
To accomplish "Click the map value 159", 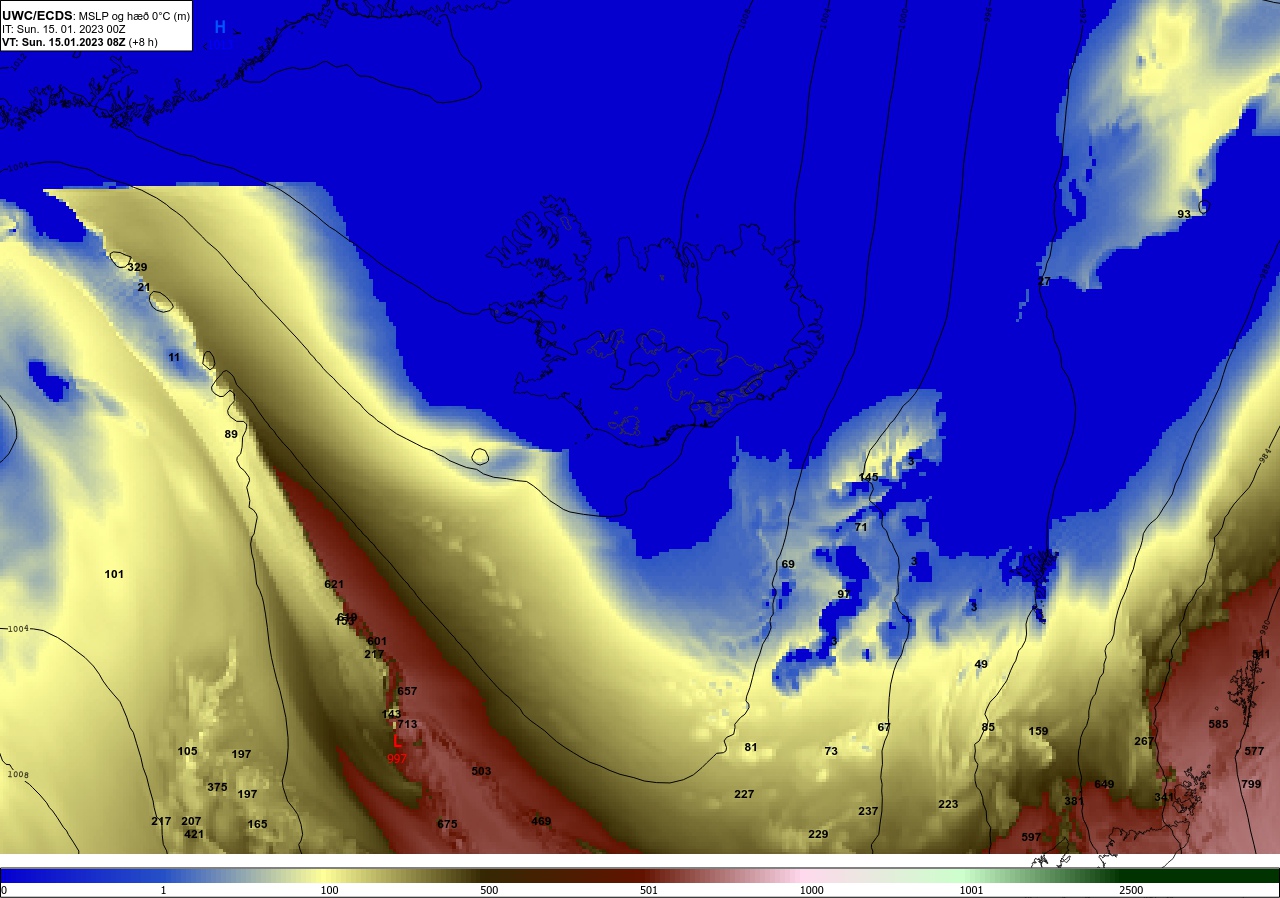I will [x=1038, y=731].
